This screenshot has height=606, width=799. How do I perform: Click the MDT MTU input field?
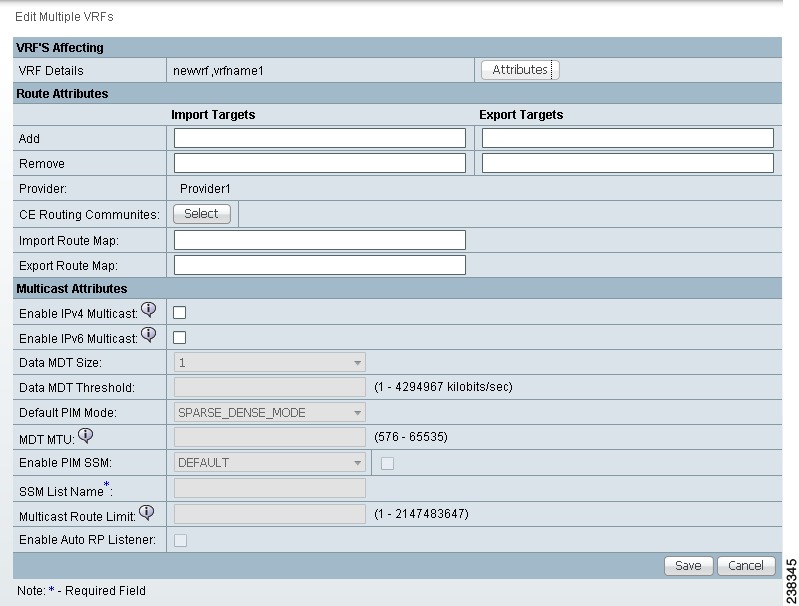point(270,437)
